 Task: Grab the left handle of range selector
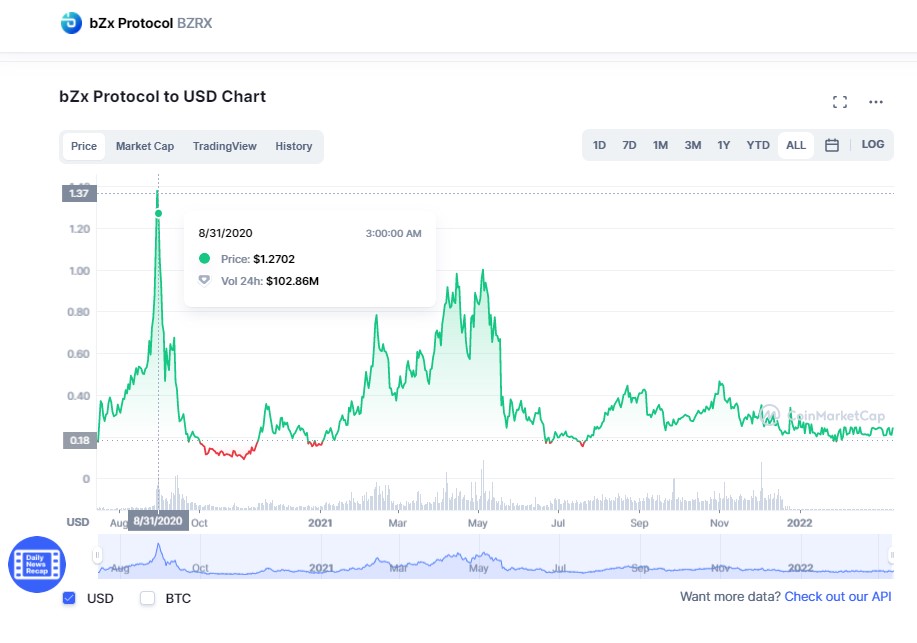97,555
